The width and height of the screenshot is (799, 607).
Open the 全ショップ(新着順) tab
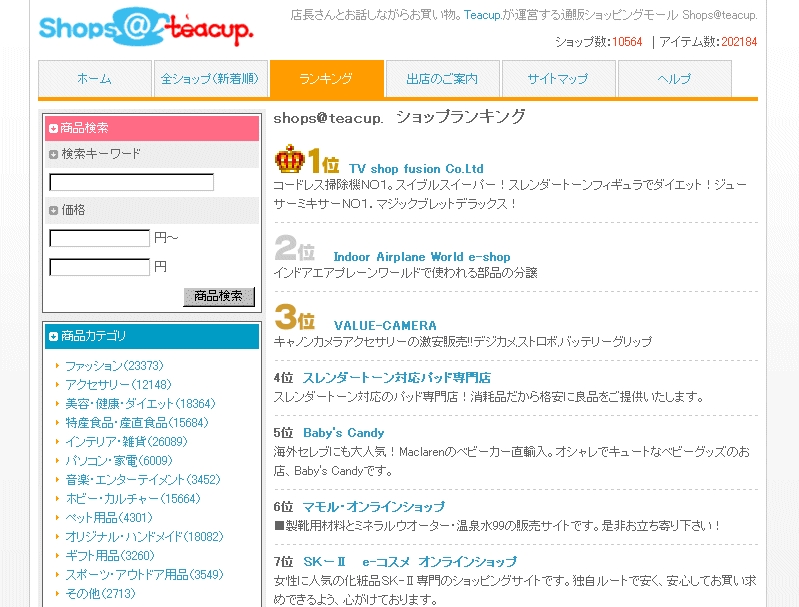pos(210,78)
